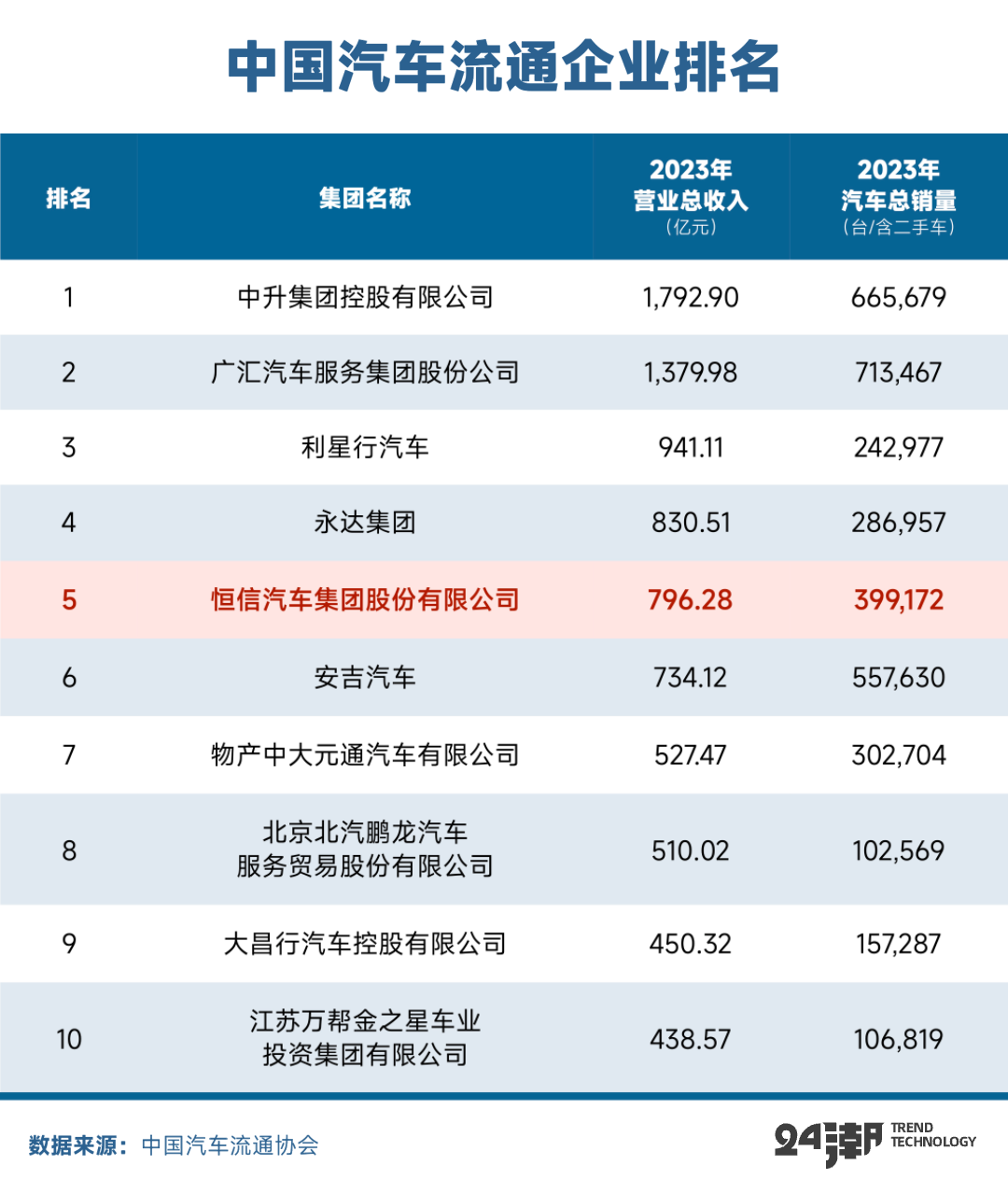The image size is (1008, 1193).
Task: Click TREND TECHNOLOGY text
Action: 932,1135
